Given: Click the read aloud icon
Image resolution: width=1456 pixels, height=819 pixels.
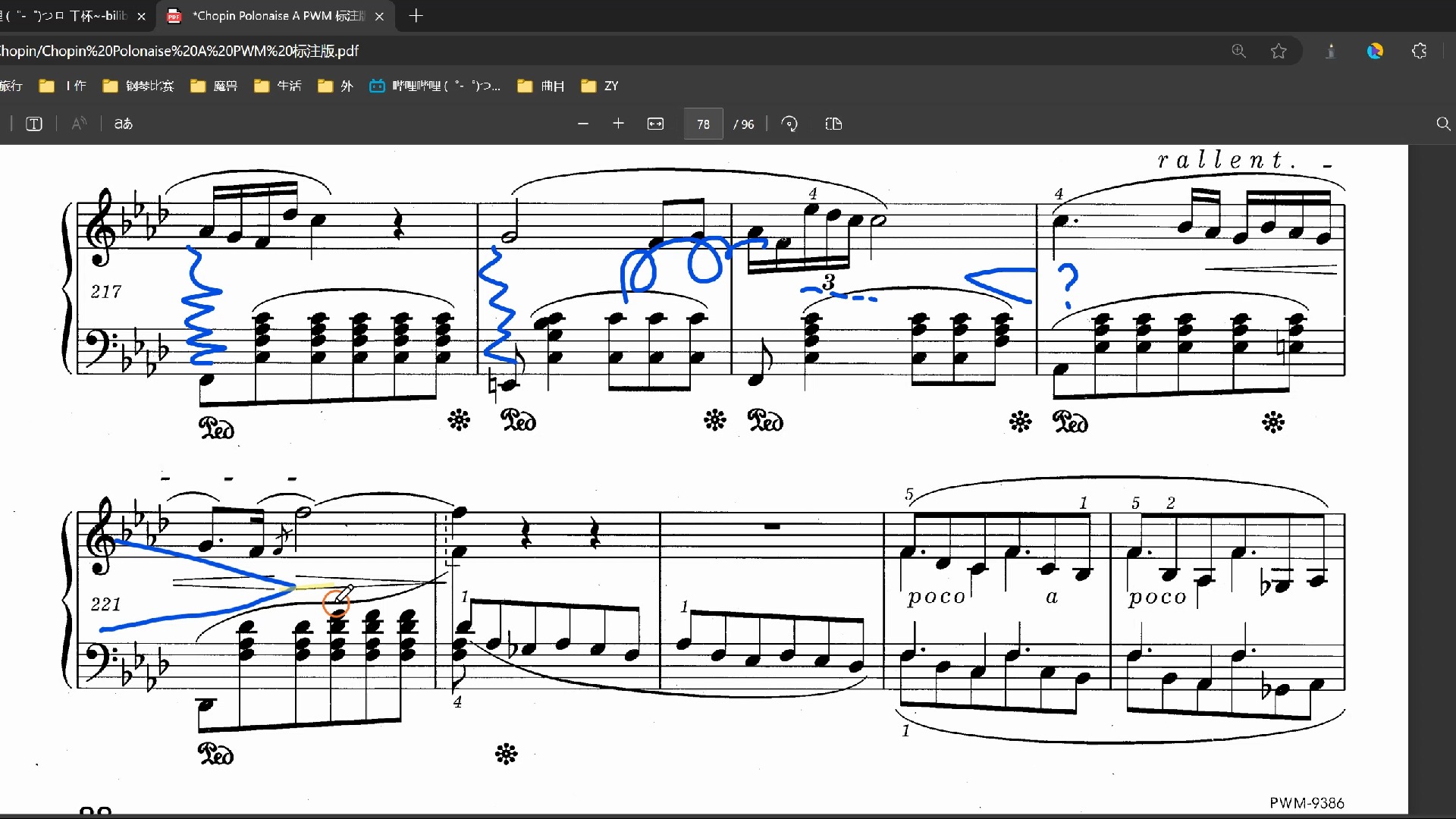Looking at the screenshot, I should click(79, 124).
